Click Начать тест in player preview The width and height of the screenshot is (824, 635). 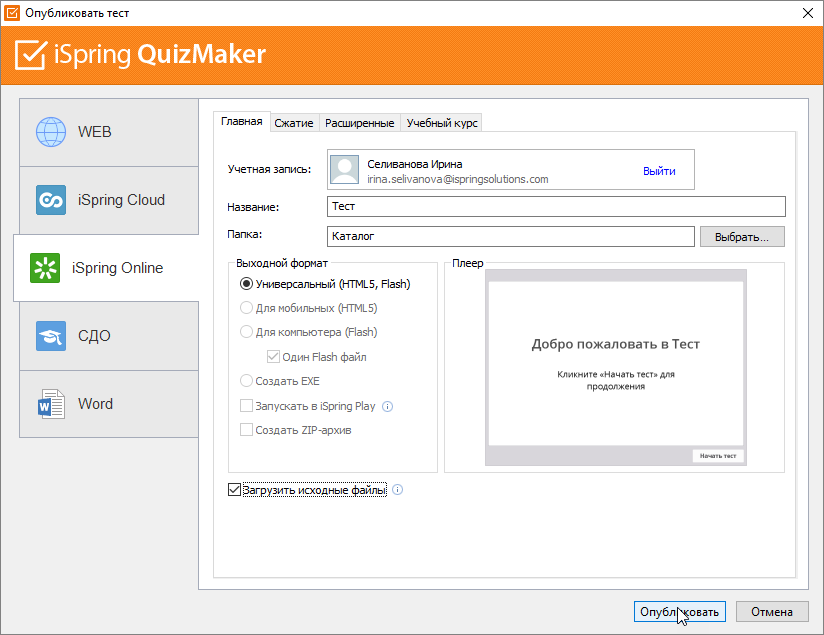coord(718,456)
